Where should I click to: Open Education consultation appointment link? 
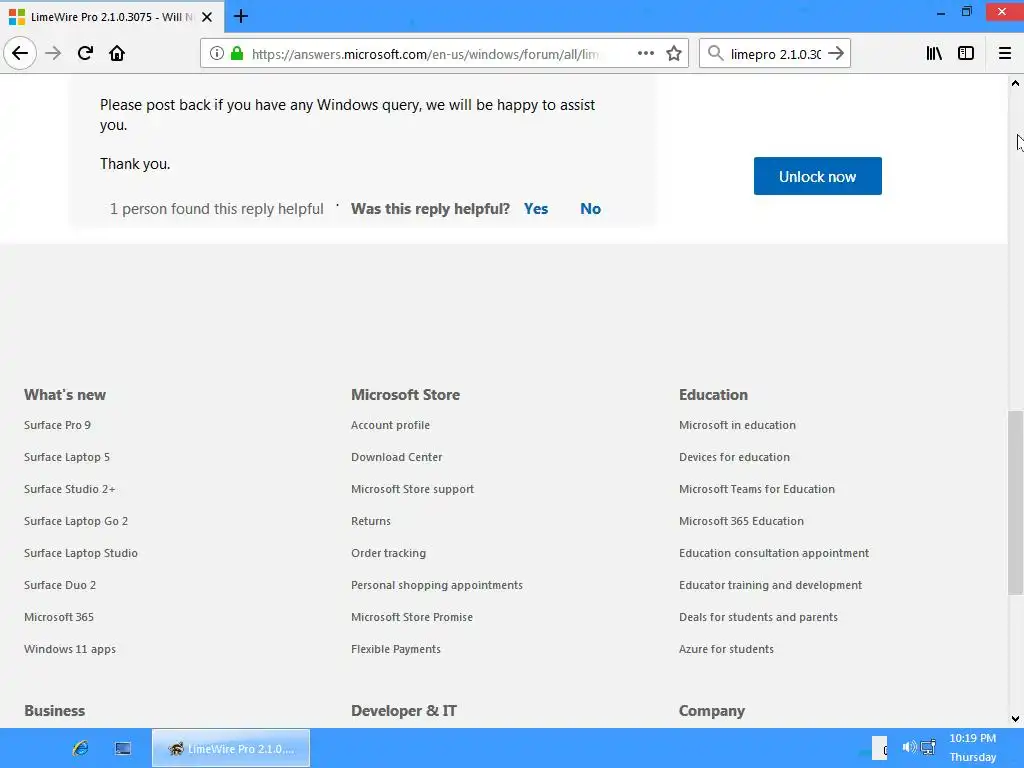point(774,553)
